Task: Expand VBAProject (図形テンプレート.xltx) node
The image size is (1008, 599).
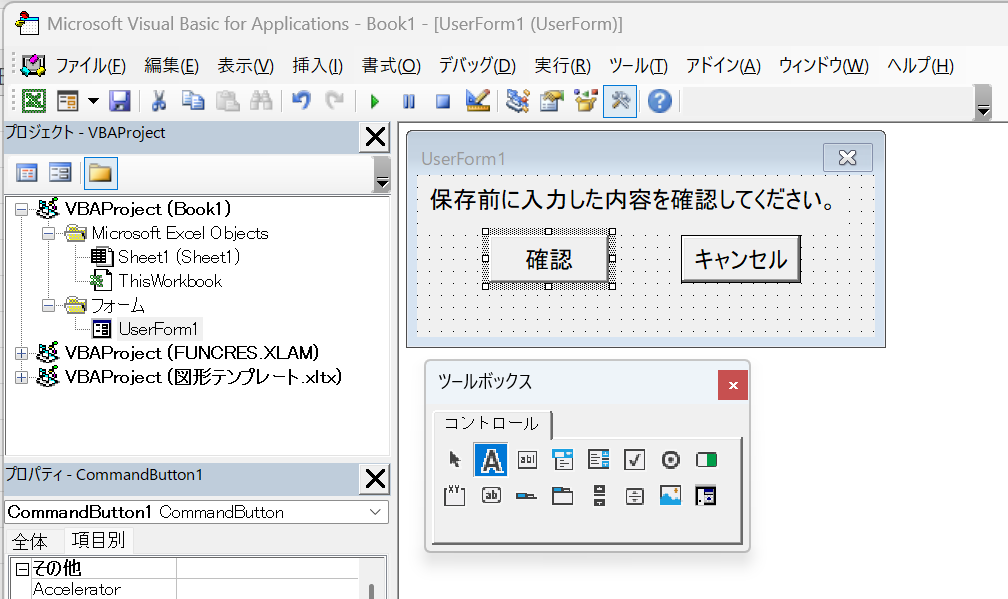Action: (x=22, y=377)
